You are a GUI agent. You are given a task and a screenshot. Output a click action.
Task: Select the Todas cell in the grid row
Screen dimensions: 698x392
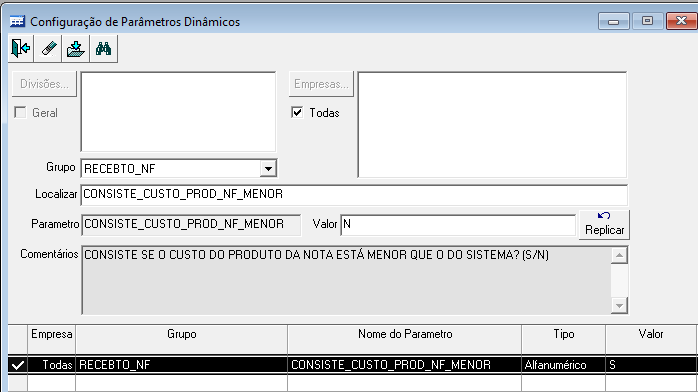(52, 365)
